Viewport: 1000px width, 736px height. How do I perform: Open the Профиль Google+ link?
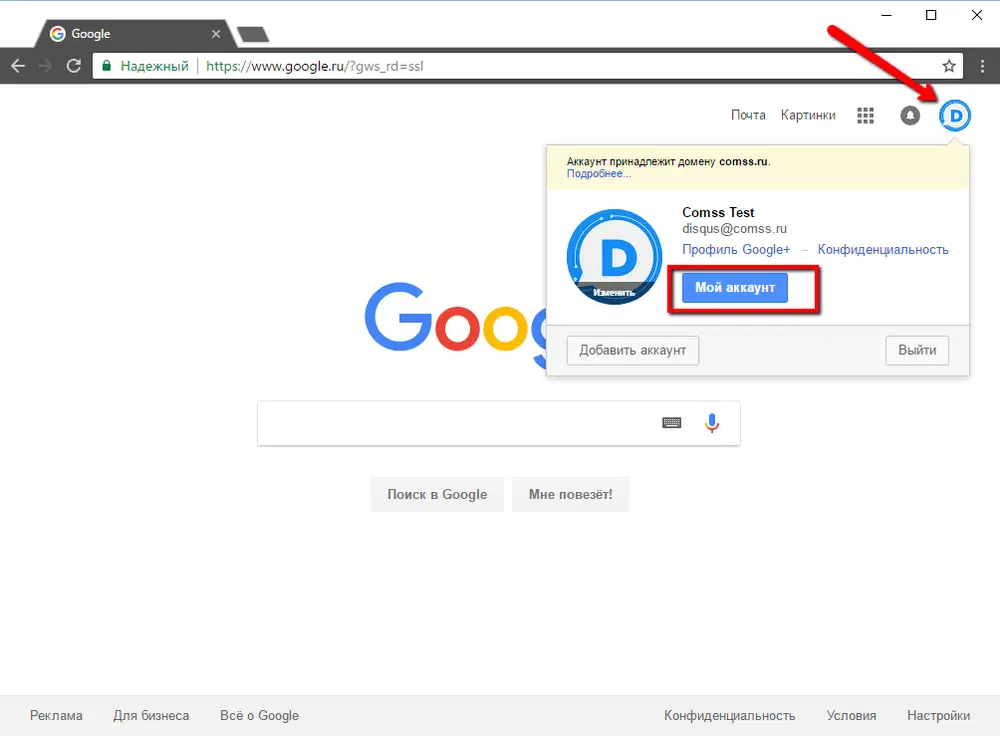coord(736,249)
